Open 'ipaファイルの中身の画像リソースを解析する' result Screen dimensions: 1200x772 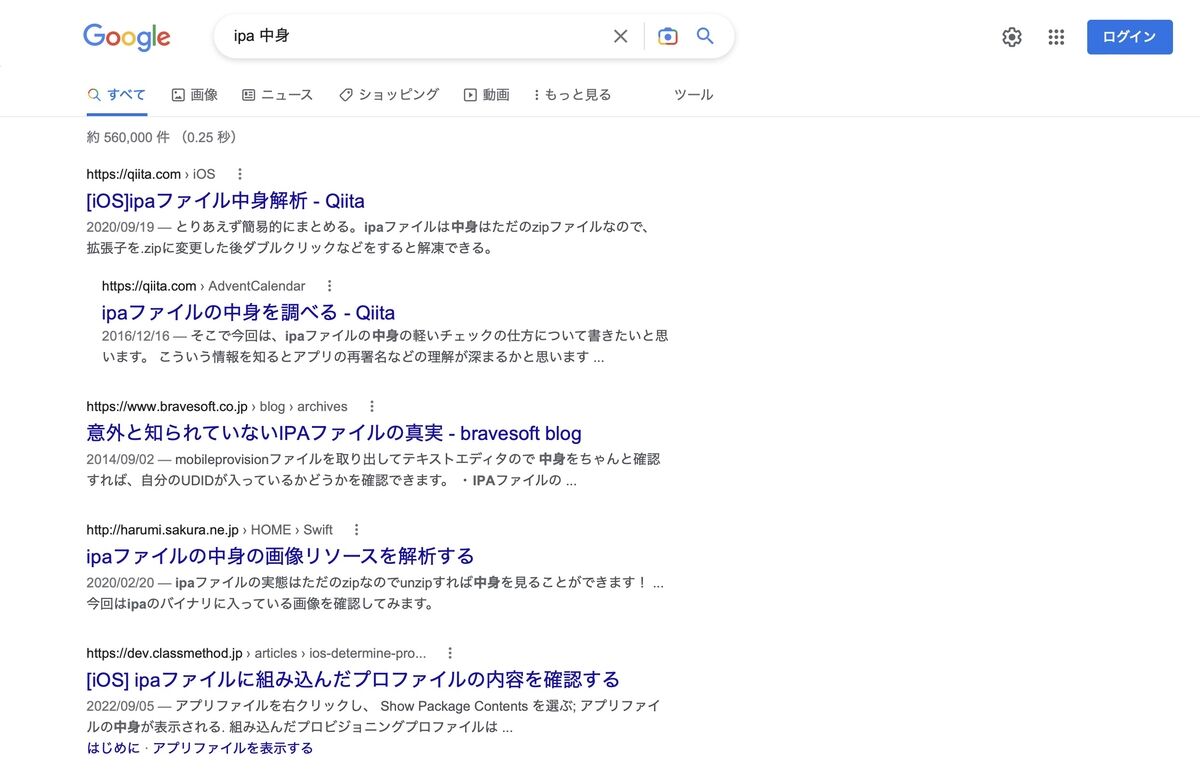pyautogui.click(x=281, y=556)
